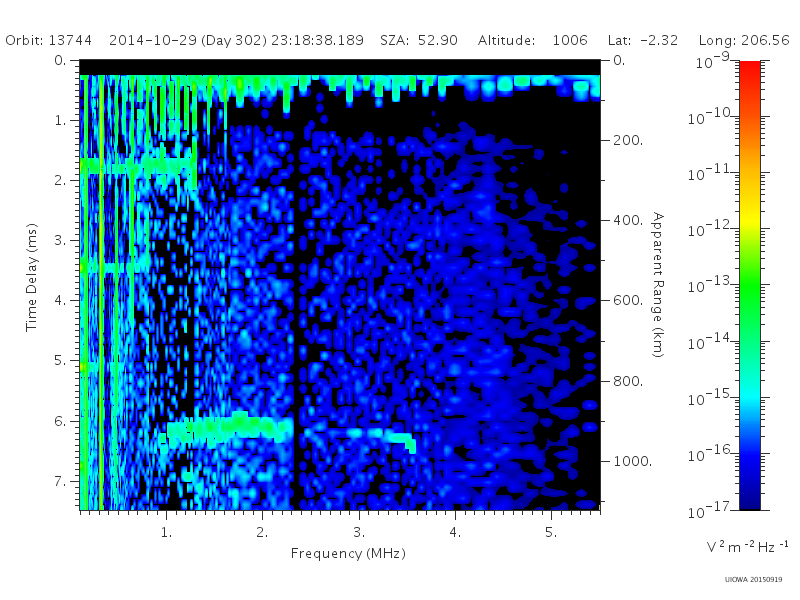Viewport: 800px width, 600px height.
Task: Click the 'Orbit: 13744' header text
Action: pos(48,40)
